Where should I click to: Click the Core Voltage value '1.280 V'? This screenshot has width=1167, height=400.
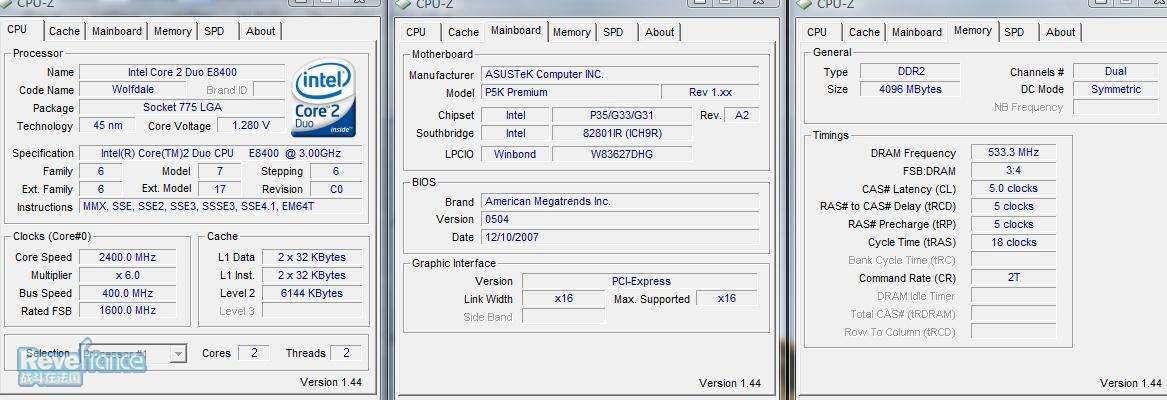click(251, 125)
